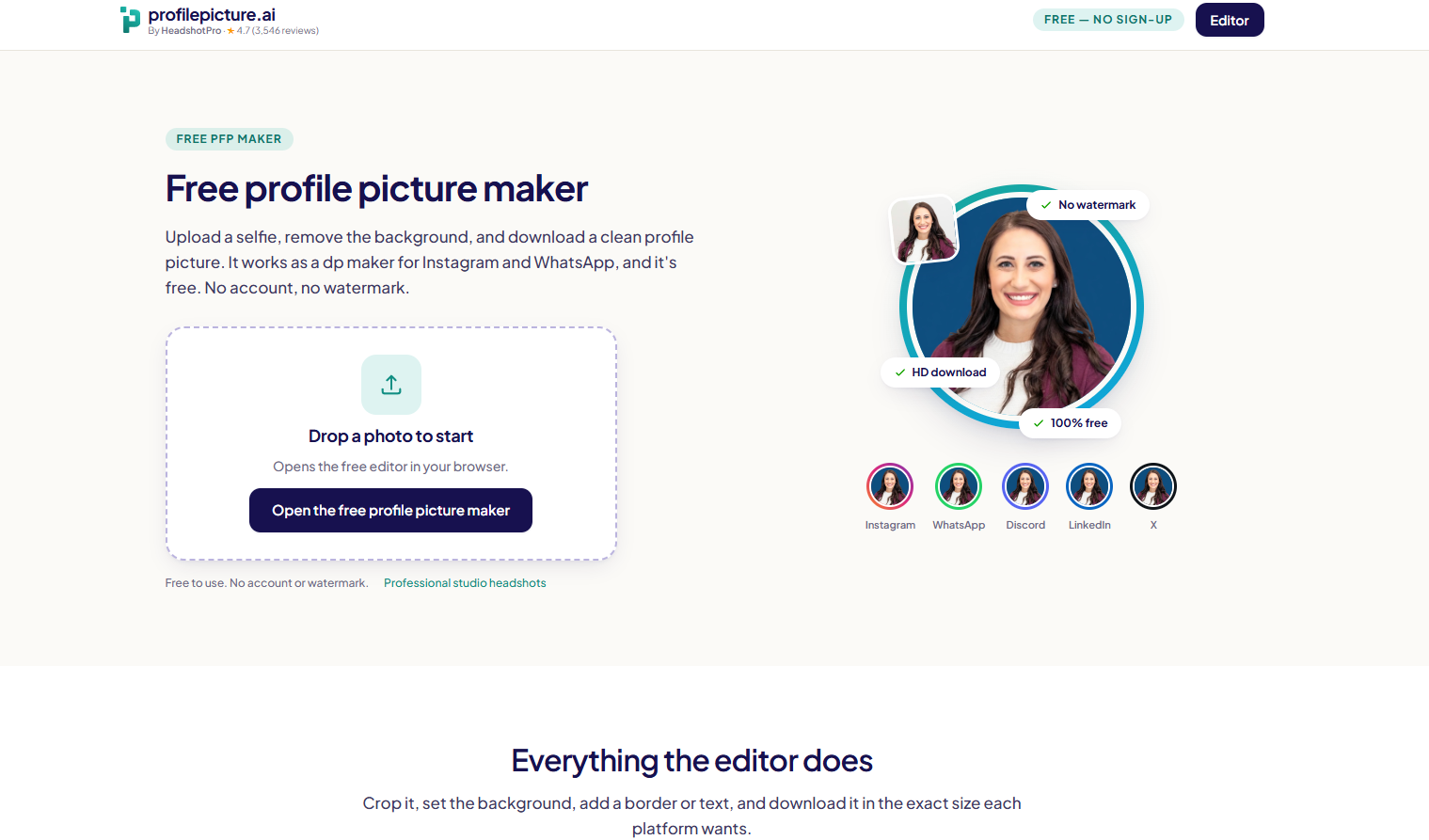Open the Editor button in header

[1230, 20]
